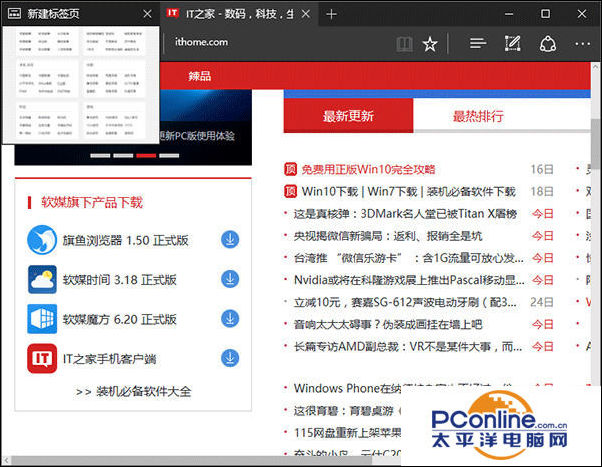Open a new tab with plus button

point(331,15)
